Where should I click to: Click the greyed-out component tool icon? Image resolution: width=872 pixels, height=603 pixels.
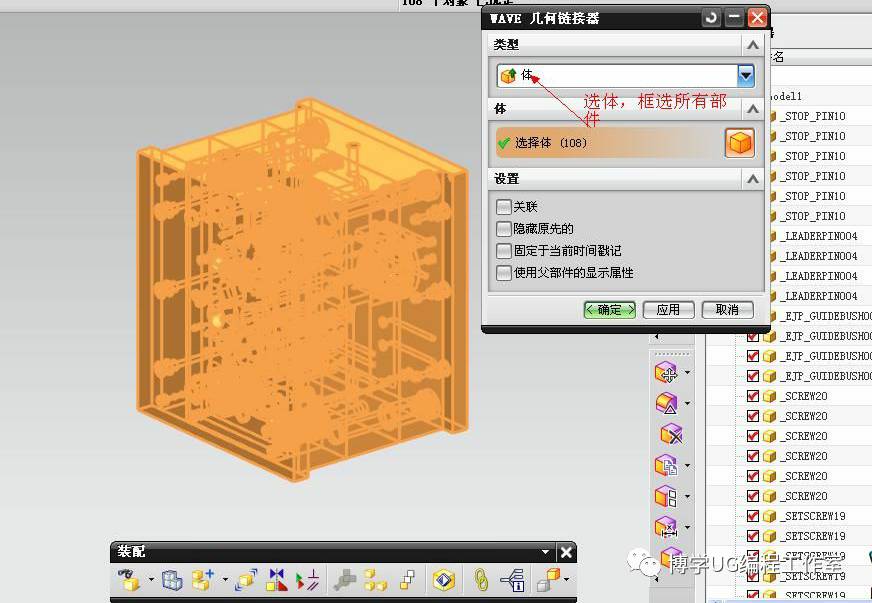[x=344, y=580]
